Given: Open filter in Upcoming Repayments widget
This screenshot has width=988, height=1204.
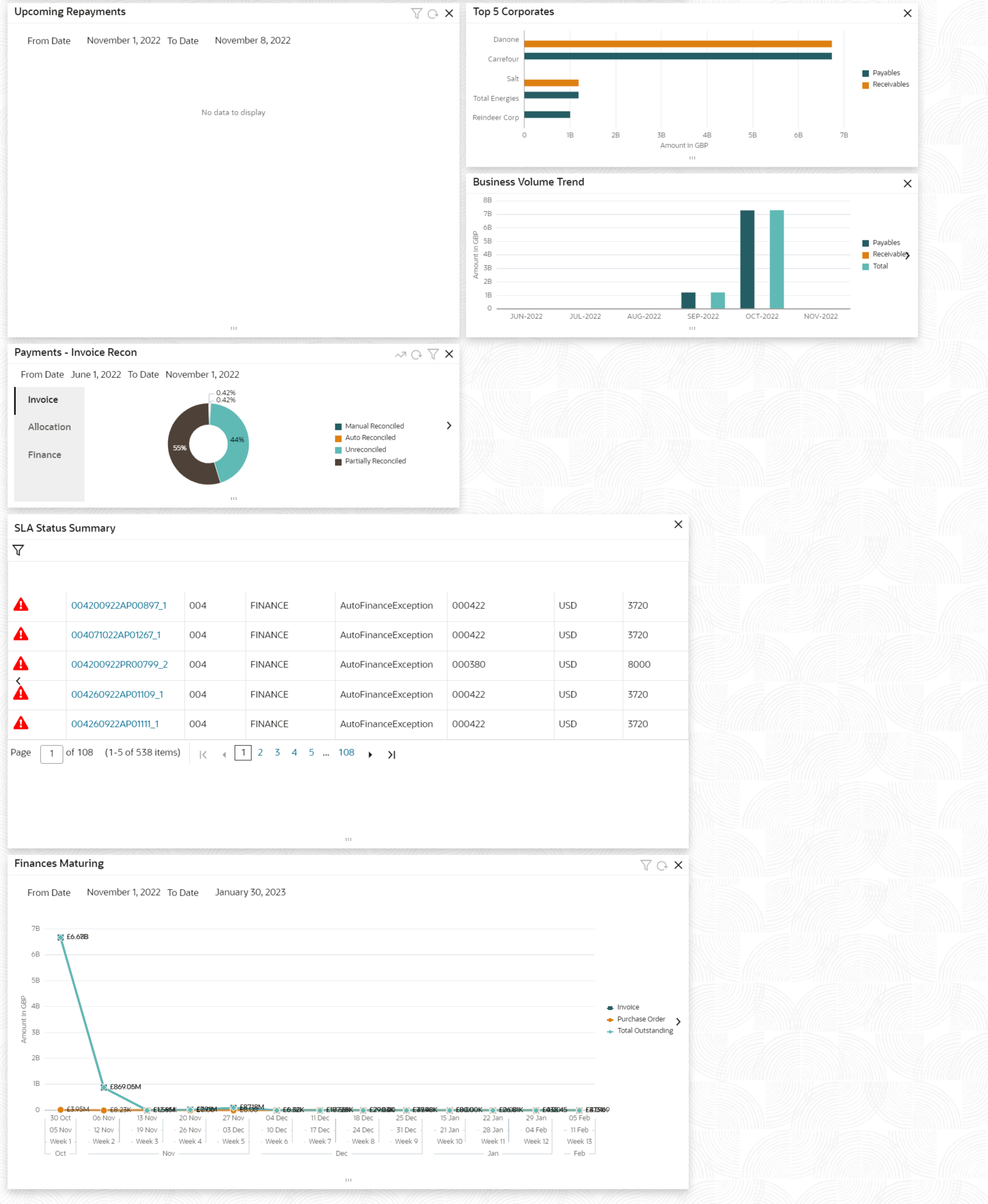Looking at the screenshot, I should point(416,13).
